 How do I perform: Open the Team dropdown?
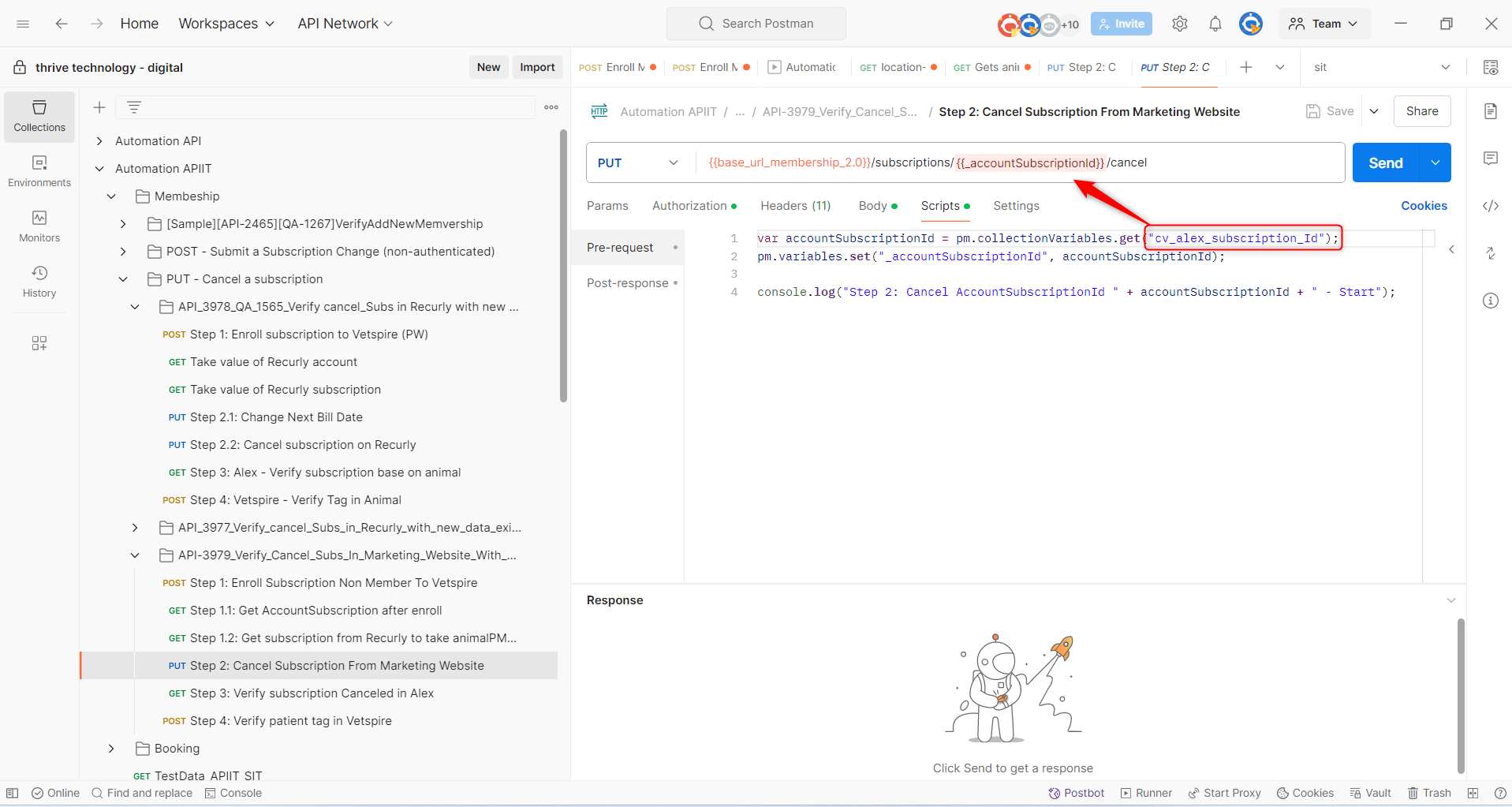[1324, 24]
